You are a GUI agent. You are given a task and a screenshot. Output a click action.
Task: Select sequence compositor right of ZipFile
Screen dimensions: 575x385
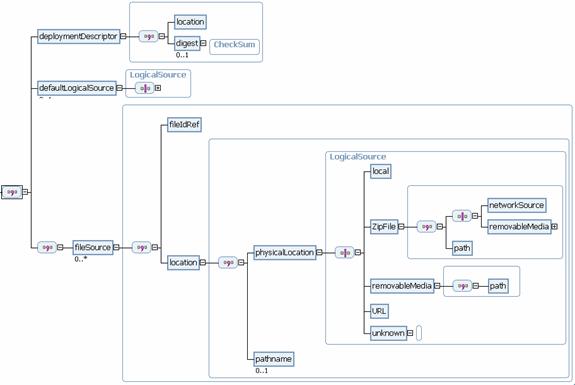tap(427, 227)
